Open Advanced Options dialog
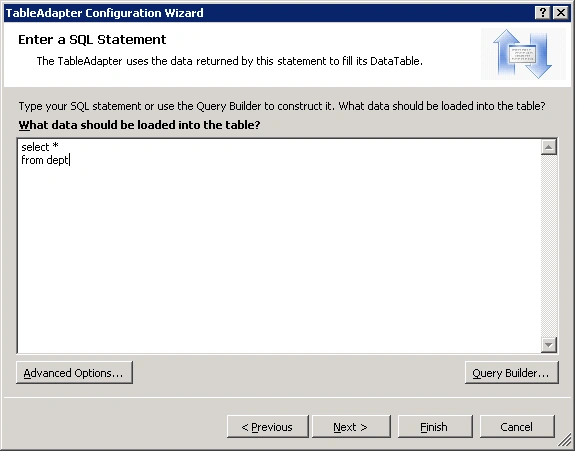Image resolution: width=577 pixels, height=452 pixels. click(74, 373)
